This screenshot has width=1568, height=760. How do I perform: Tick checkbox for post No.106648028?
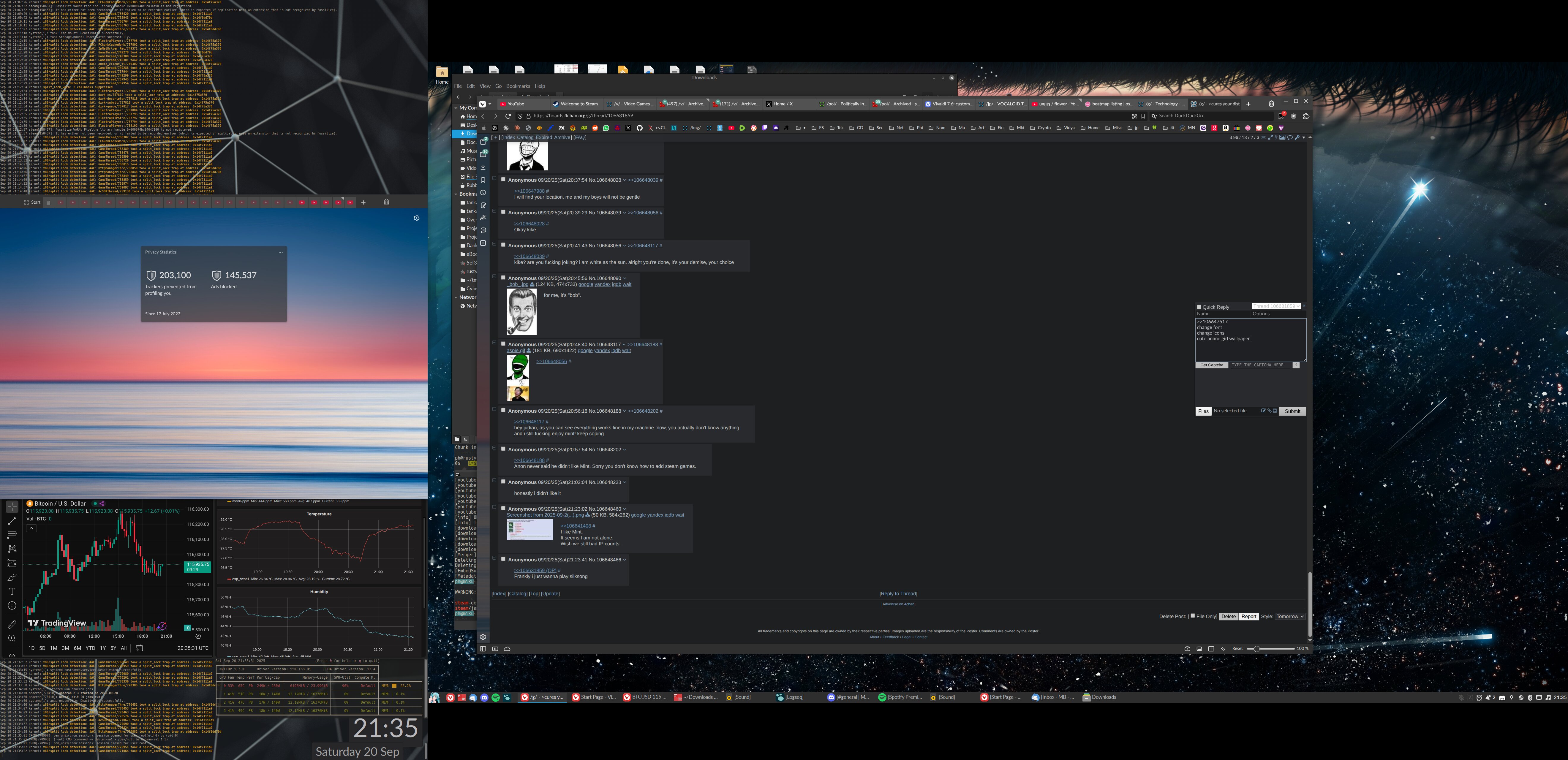click(x=503, y=180)
